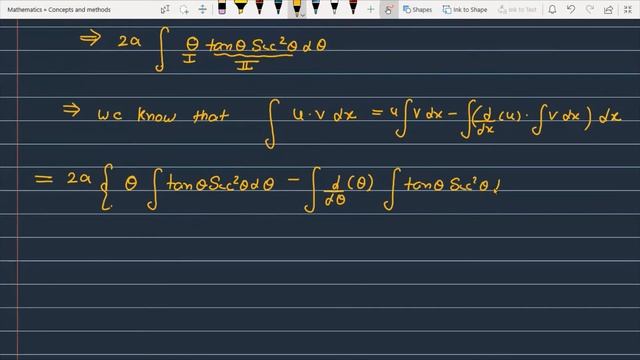Viewport: 640px width, 360px height.
Task: Select the yellow highlighter pen
Action: pos(240,8)
